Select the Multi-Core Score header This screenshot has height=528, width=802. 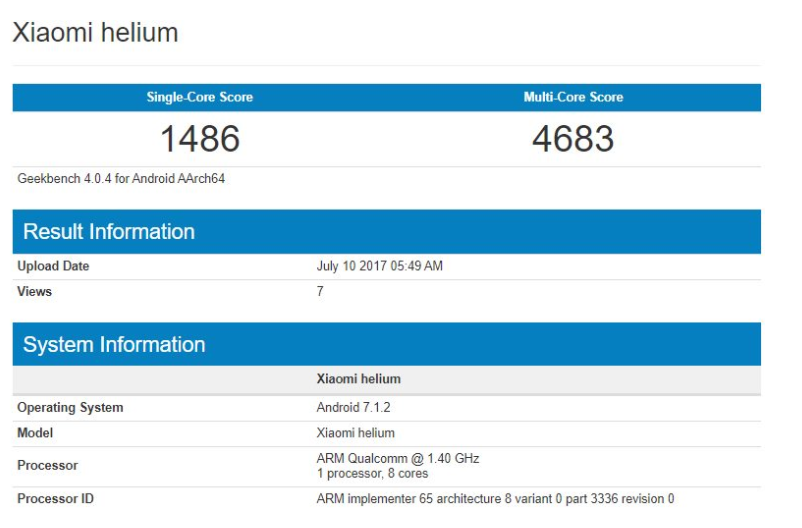click(573, 97)
